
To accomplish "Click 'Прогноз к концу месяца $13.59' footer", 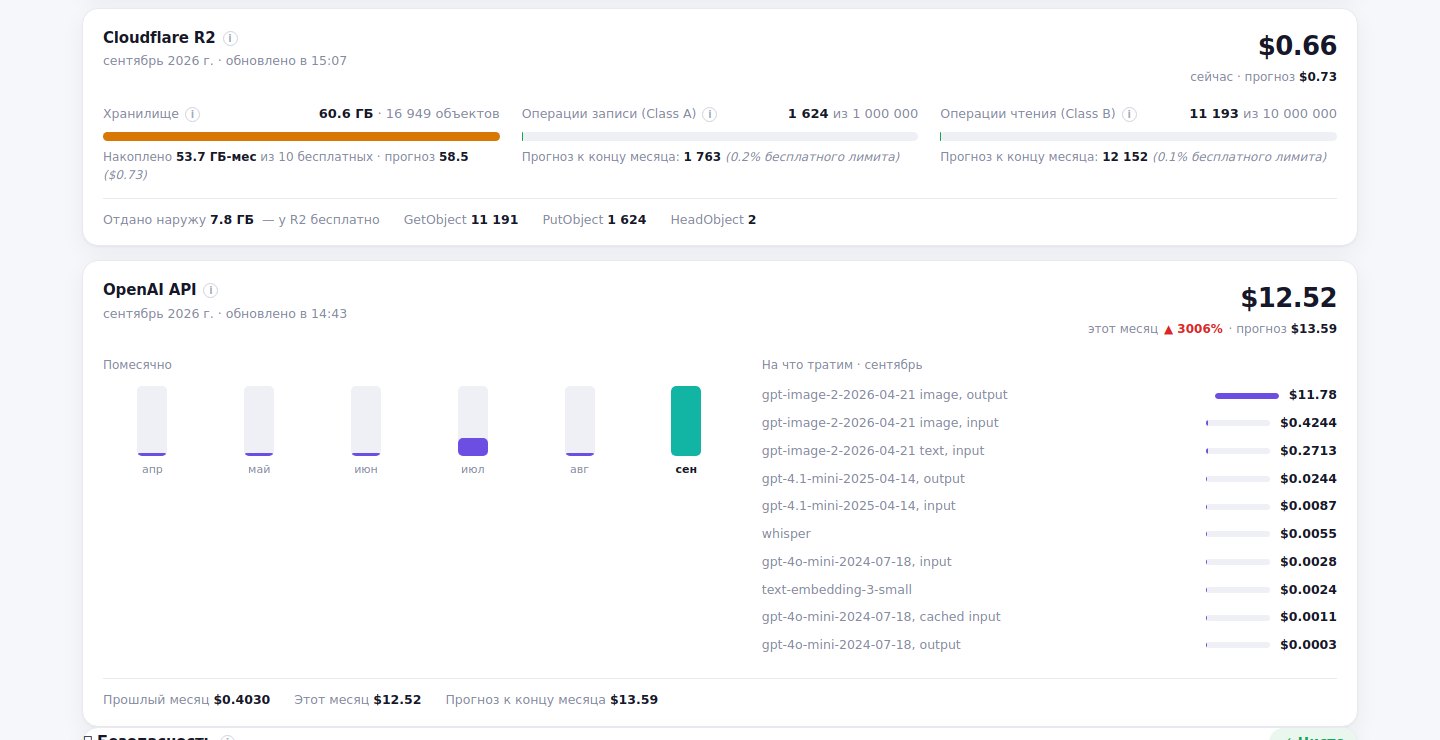I will tap(552, 700).
